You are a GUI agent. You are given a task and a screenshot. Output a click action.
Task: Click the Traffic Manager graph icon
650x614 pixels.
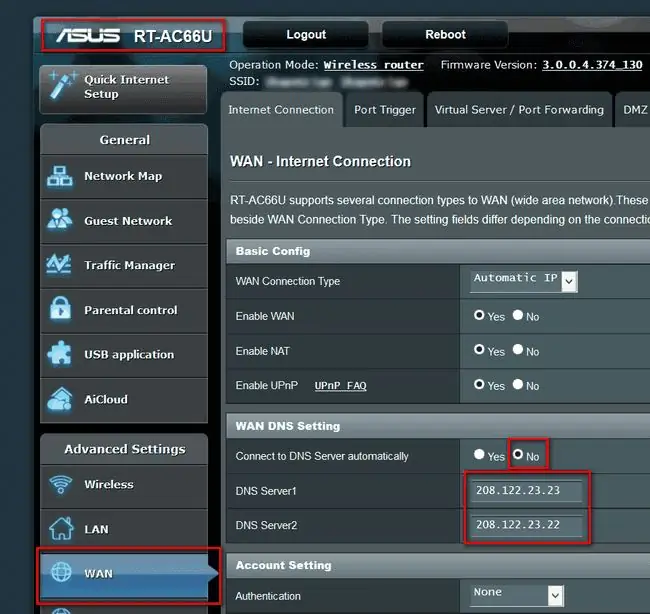(x=59, y=264)
